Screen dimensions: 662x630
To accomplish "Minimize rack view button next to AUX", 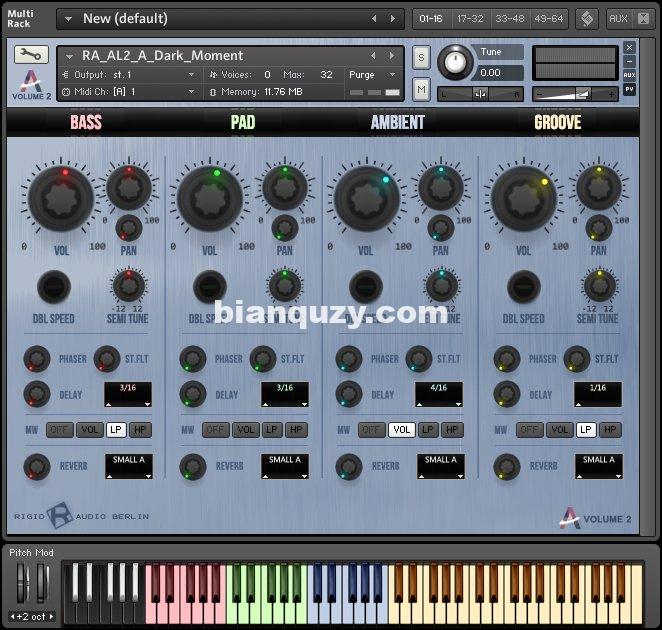I will point(643,19).
